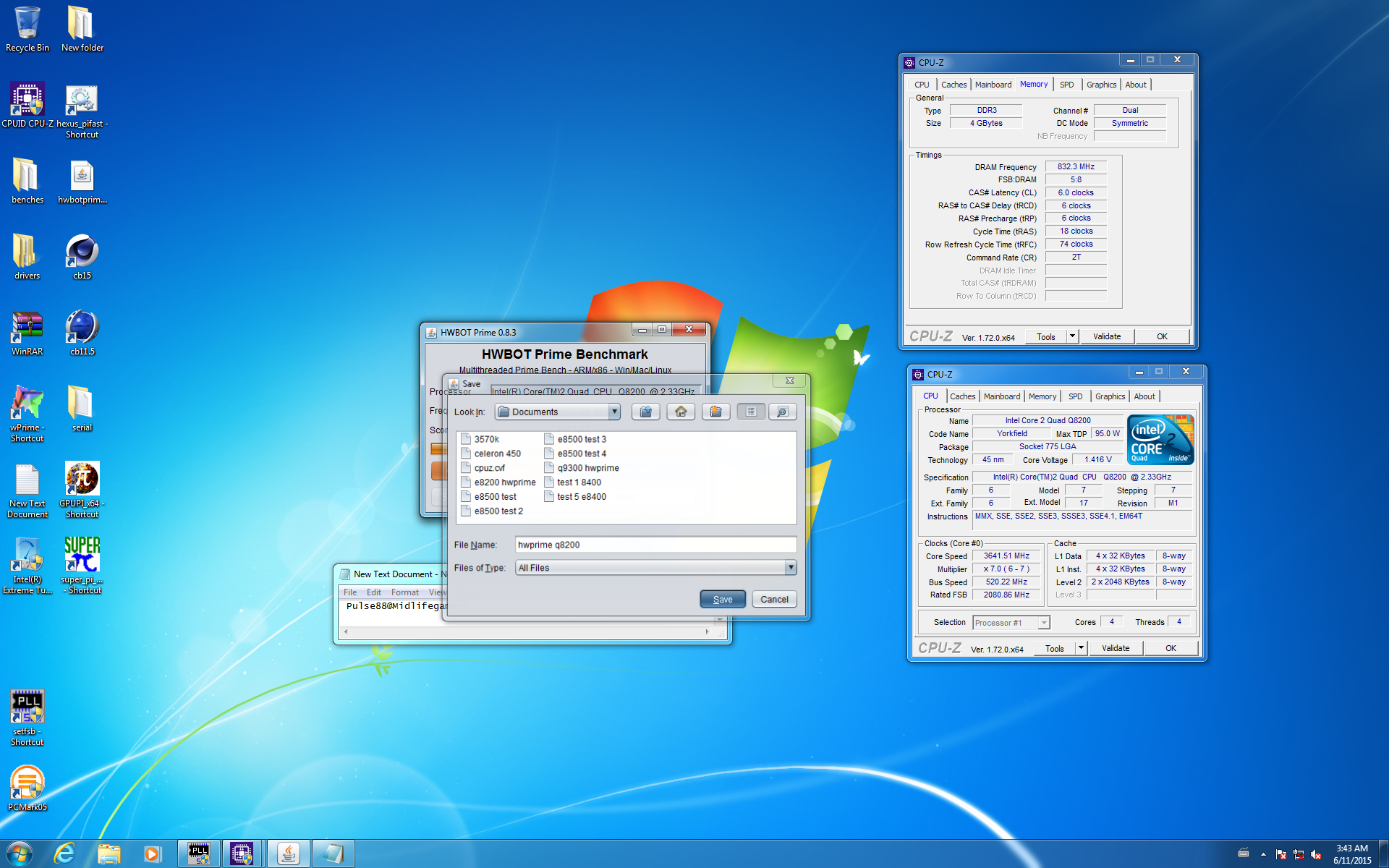
Task: Switch the Save dialog to Details view
Action: tap(782, 412)
